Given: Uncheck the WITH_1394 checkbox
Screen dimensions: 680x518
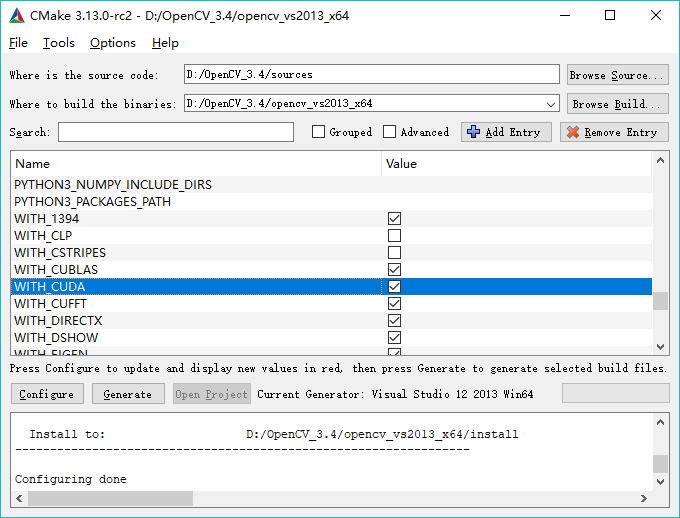Looking at the screenshot, I should pyautogui.click(x=394, y=219).
